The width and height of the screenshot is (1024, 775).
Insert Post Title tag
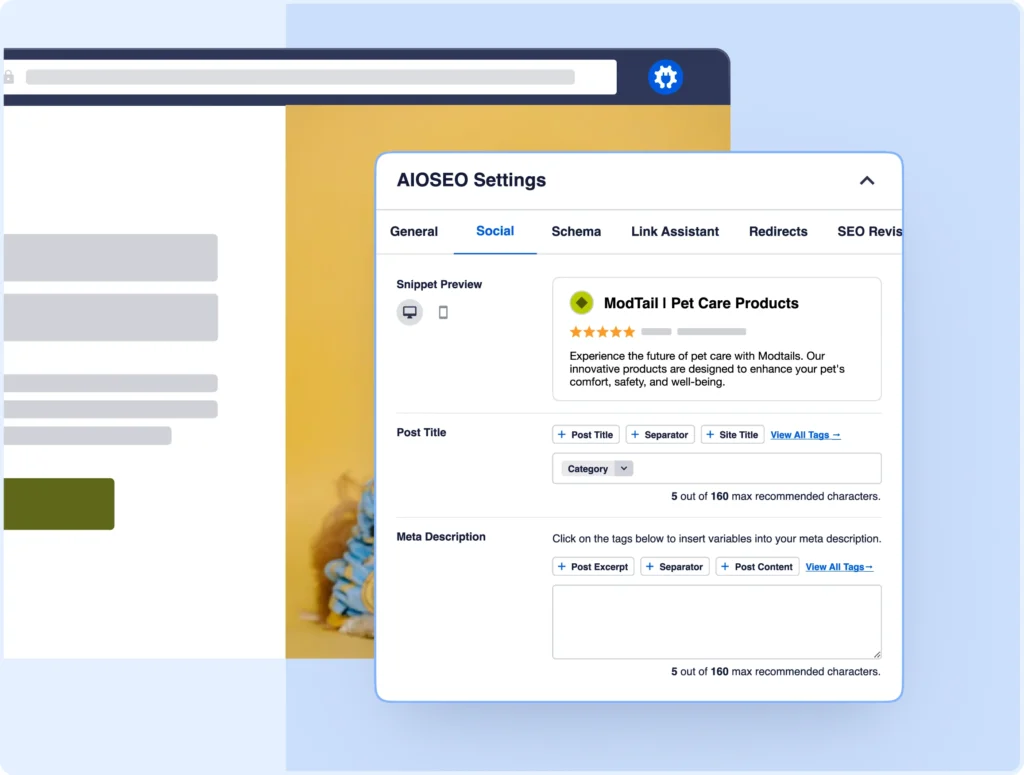pyautogui.click(x=586, y=435)
